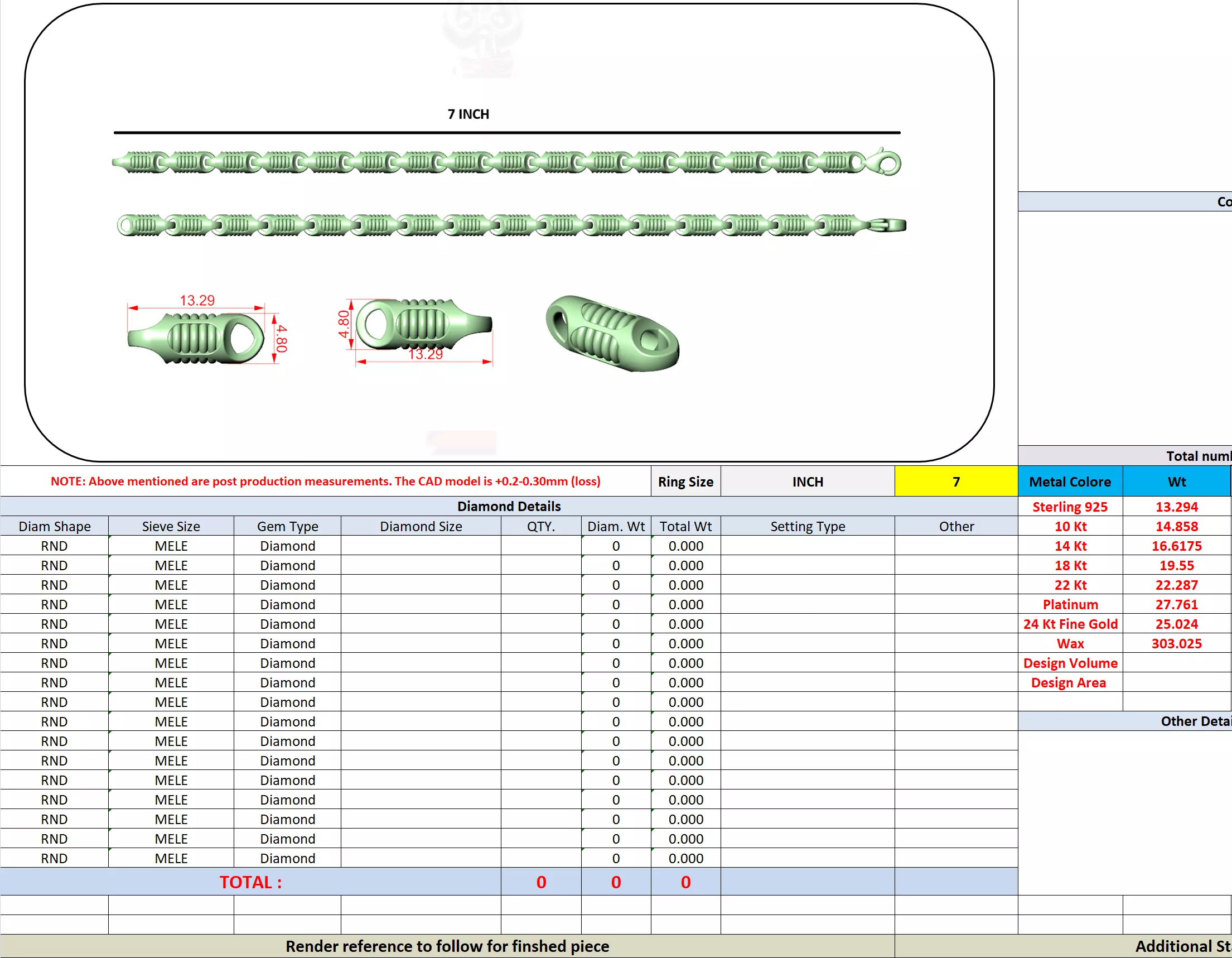Select the isometric 3D link render thumbnail
The image size is (1232, 958).
(612, 333)
